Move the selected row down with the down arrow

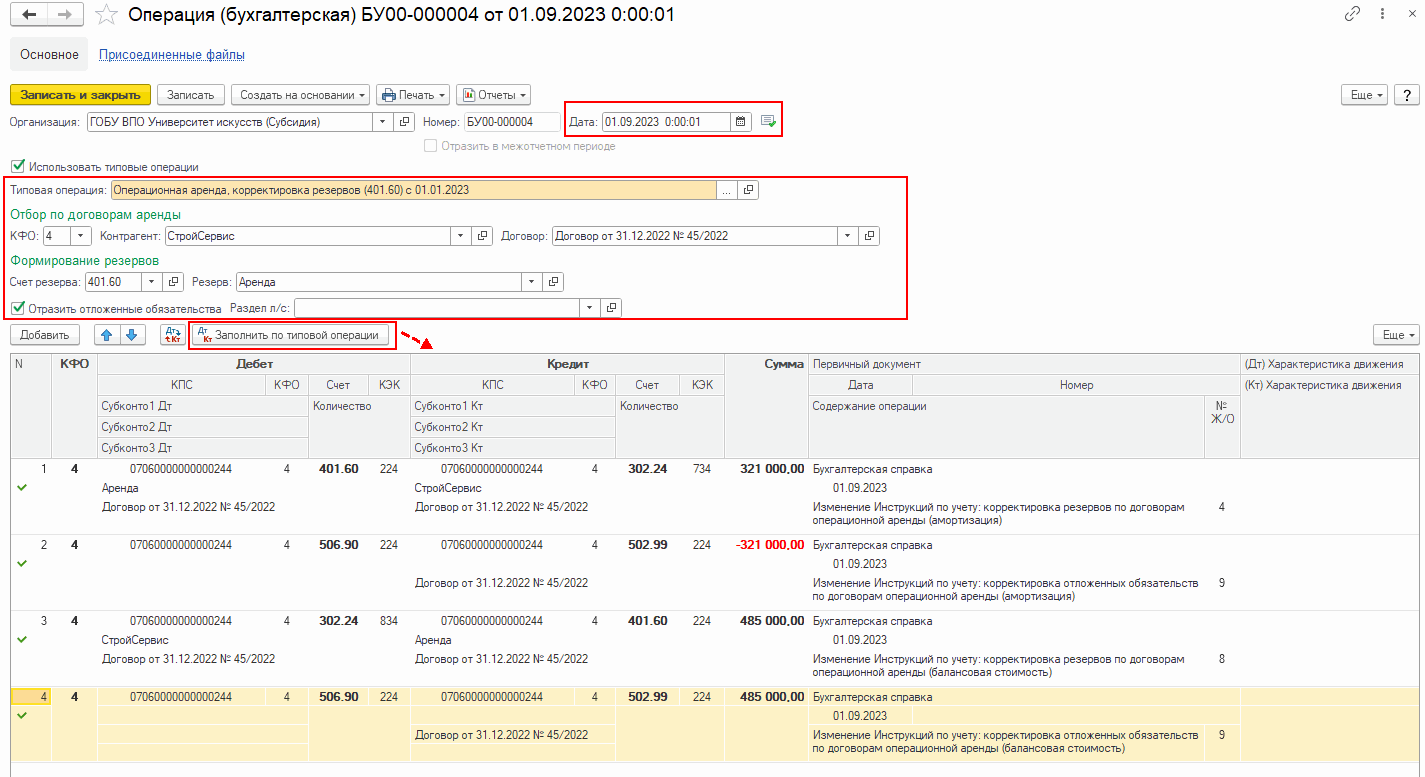(133, 335)
